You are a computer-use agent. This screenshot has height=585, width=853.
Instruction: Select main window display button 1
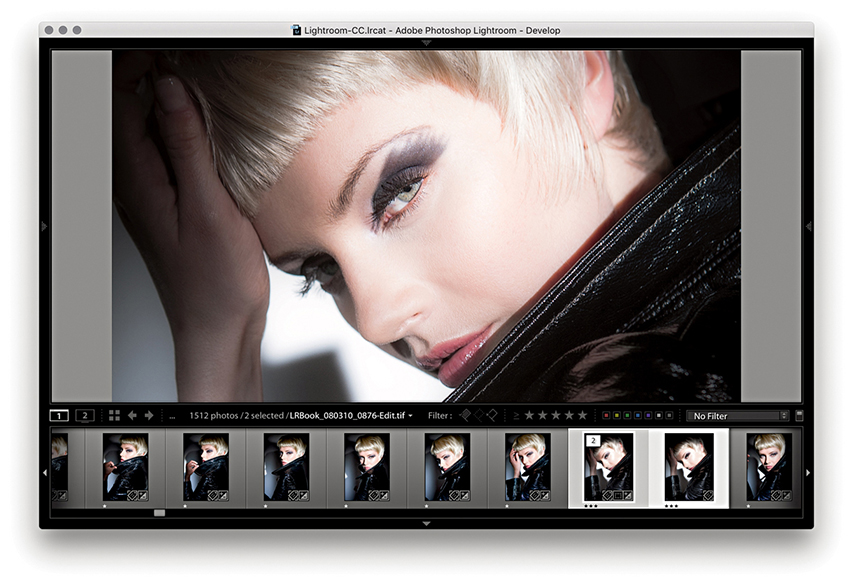point(59,416)
